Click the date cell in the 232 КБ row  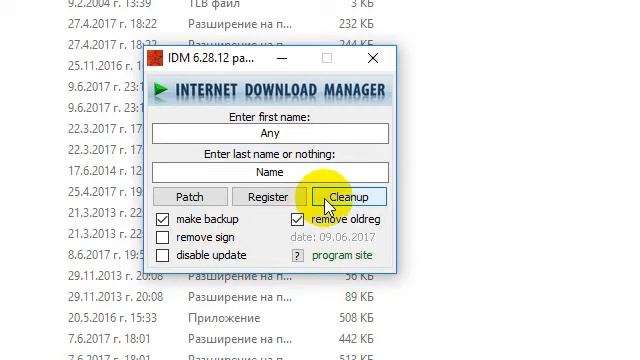[x=112, y=24]
